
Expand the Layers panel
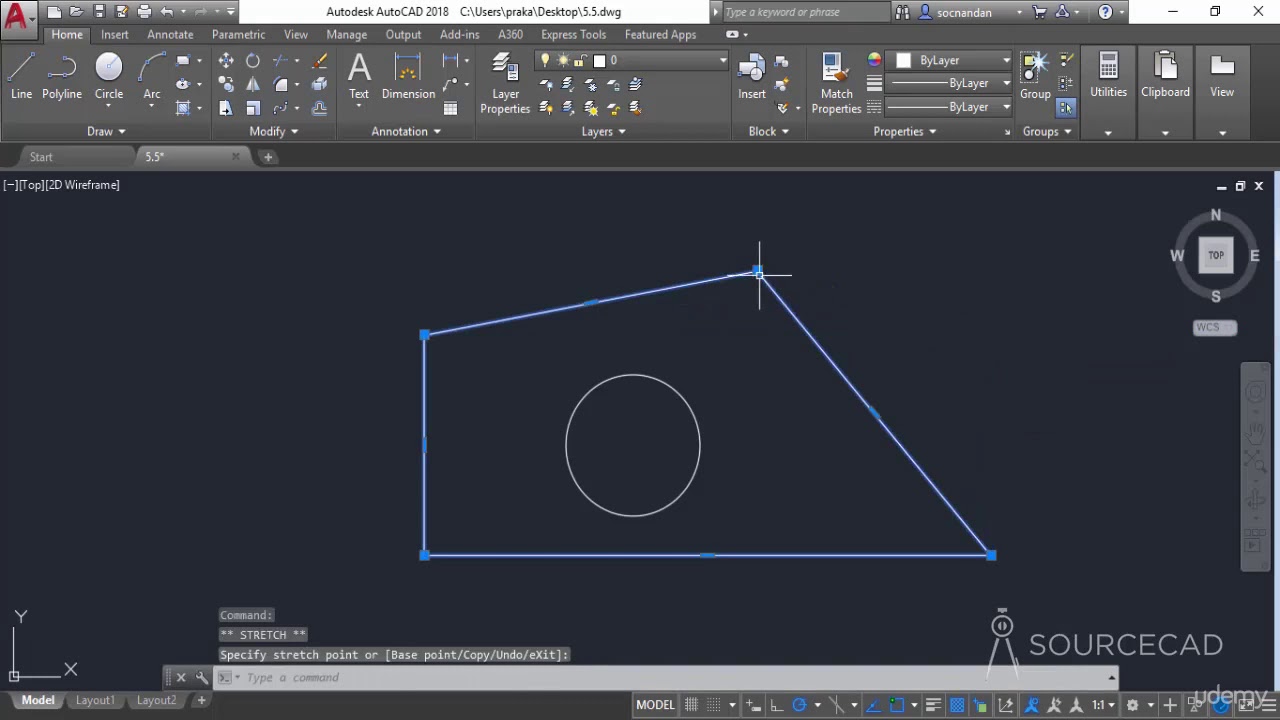pos(604,131)
